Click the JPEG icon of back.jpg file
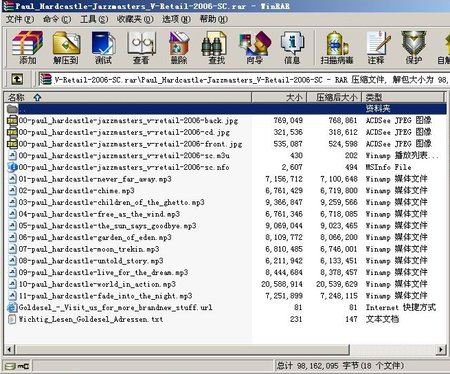The width and height of the screenshot is (450, 374). 12,120
